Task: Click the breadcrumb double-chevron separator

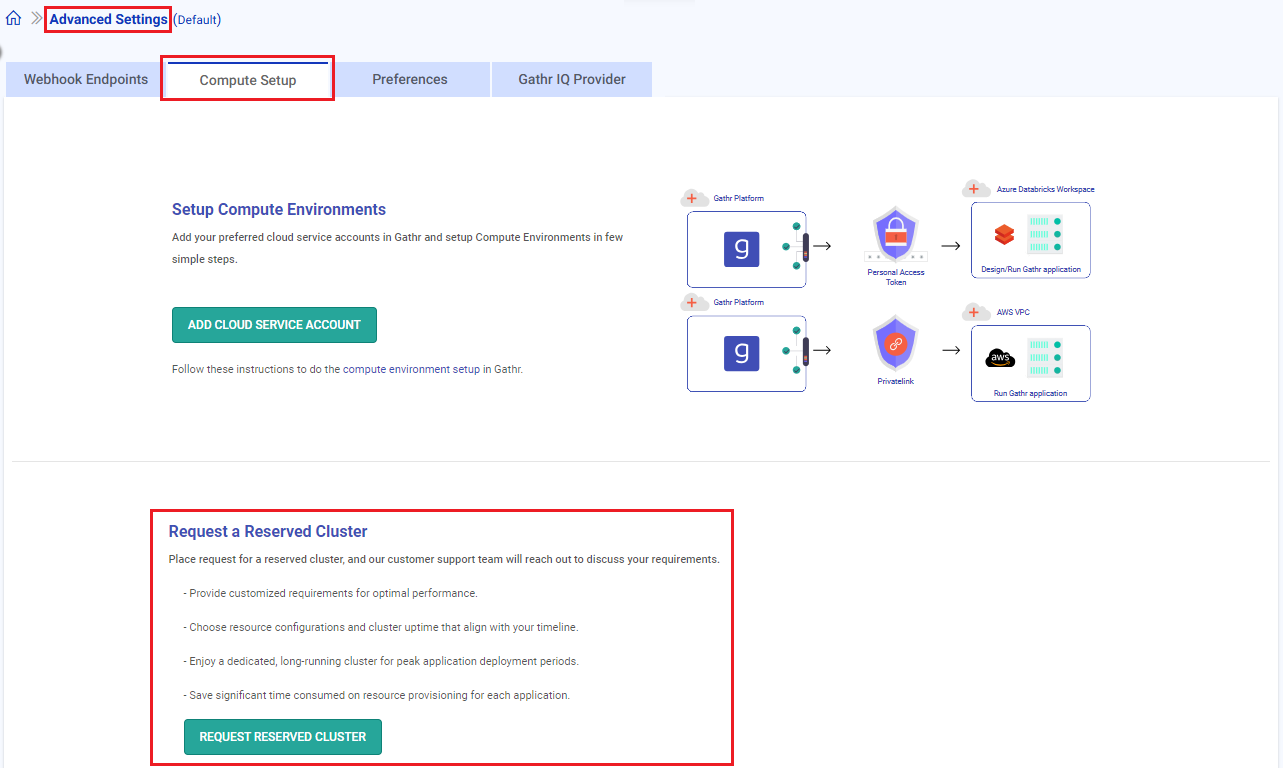Action: click(x=37, y=19)
